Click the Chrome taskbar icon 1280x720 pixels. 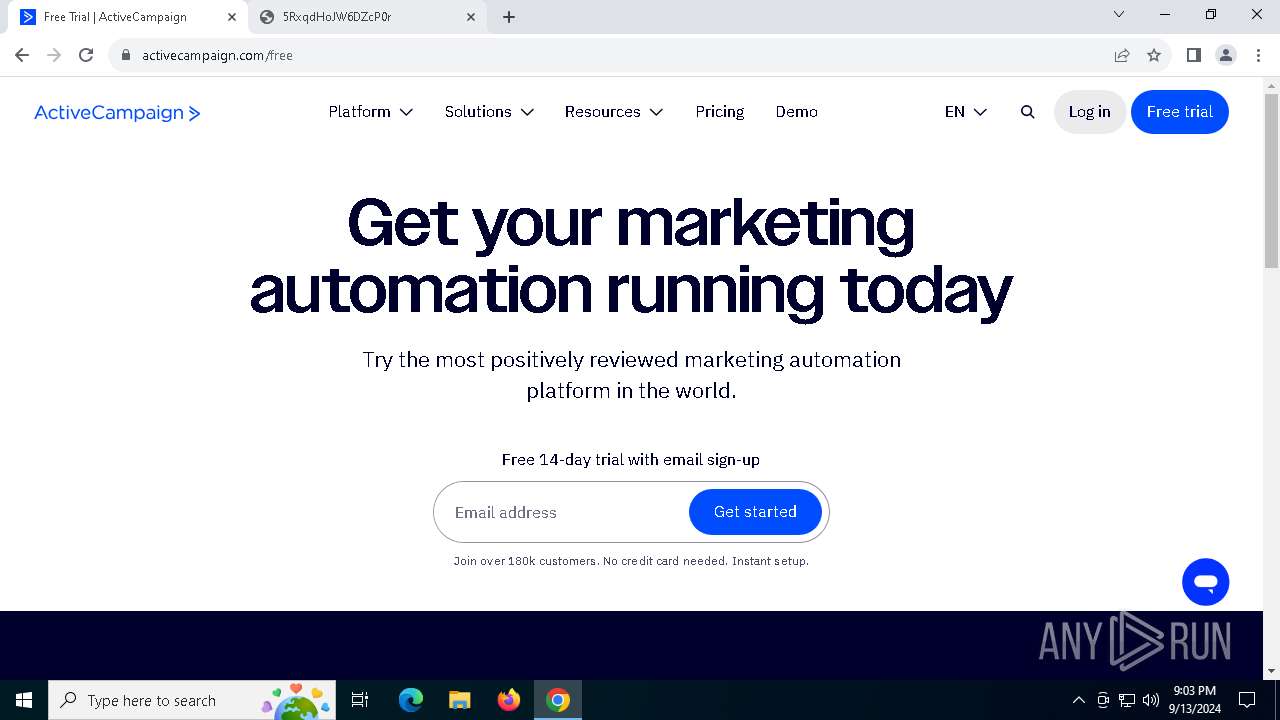coord(558,700)
